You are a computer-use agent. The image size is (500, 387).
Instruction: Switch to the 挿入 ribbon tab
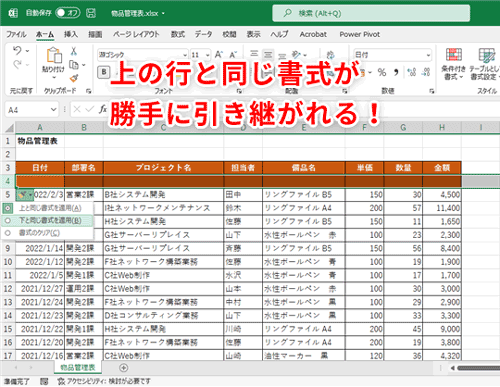coord(71,34)
